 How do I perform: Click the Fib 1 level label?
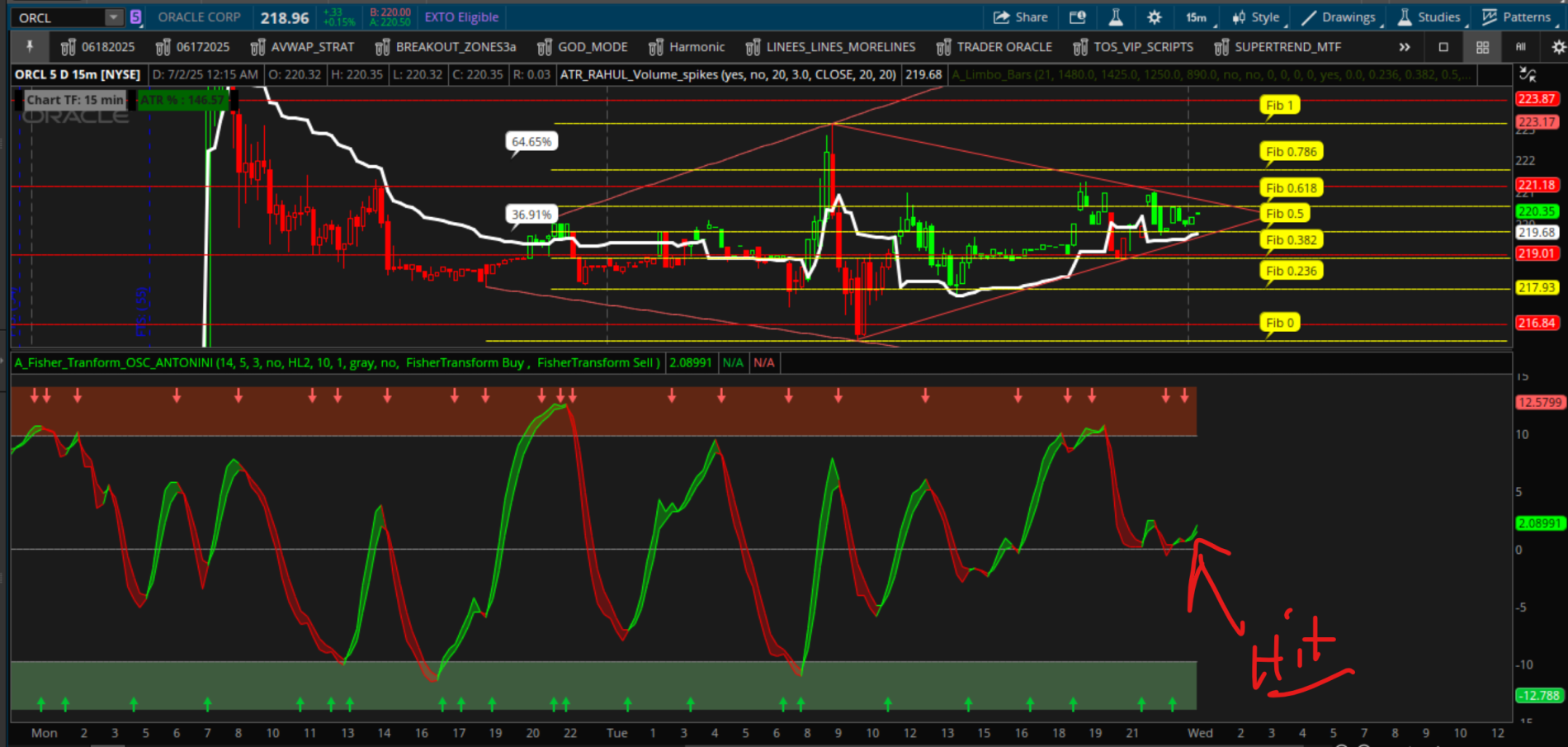tap(1280, 105)
